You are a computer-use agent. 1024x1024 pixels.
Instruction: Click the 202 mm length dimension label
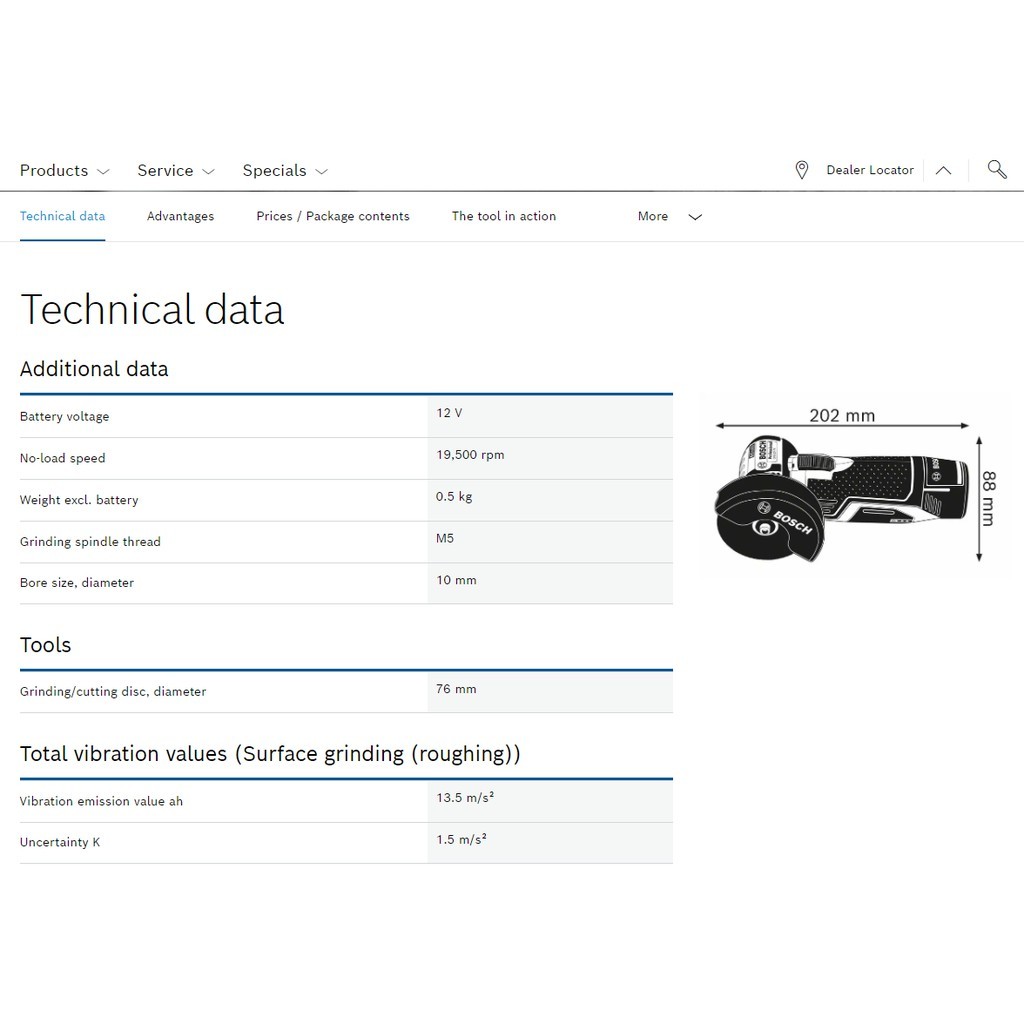click(x=841, y=415)
